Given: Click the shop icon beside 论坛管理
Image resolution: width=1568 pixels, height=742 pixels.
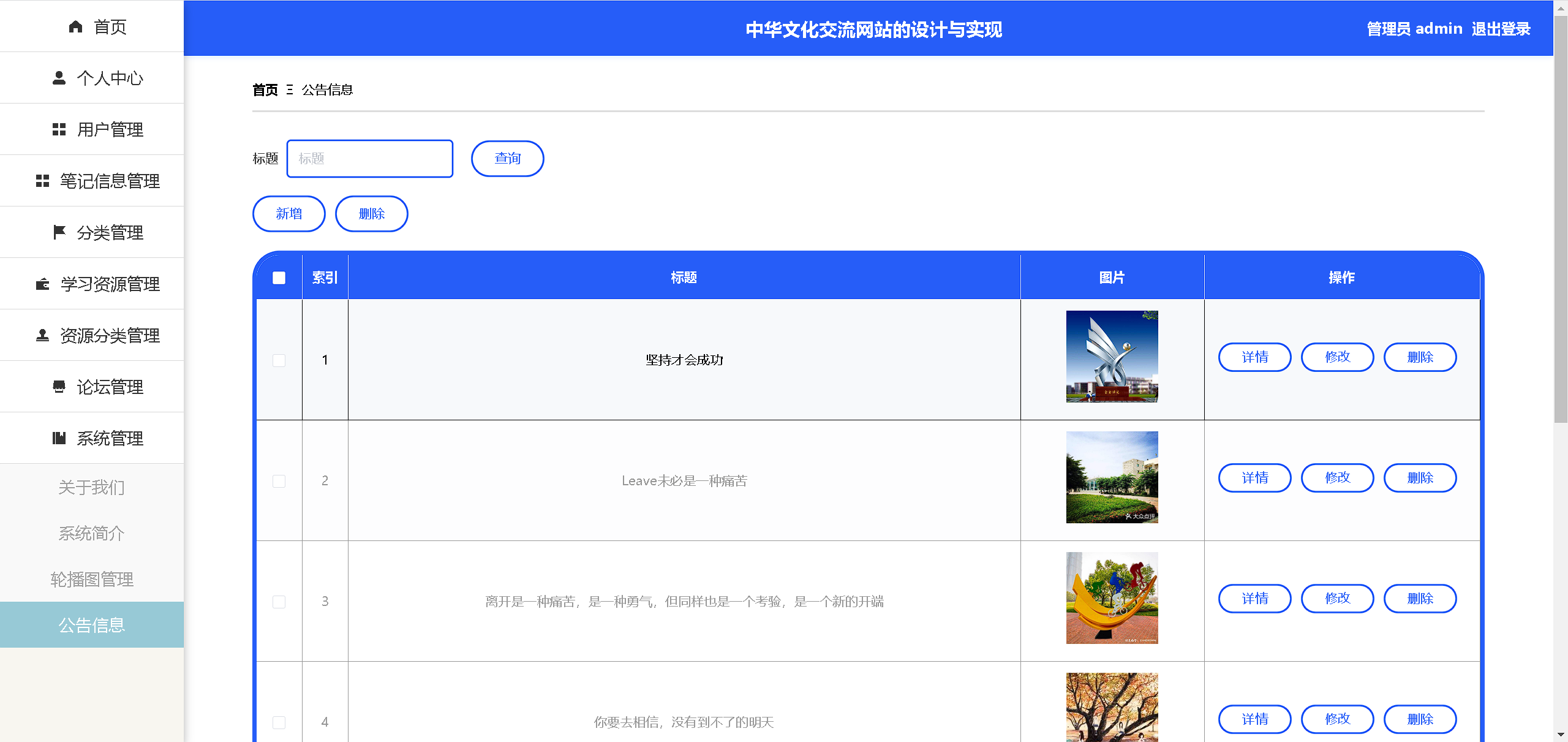Looking at the screenshot, I should click(x=59, y=387).
